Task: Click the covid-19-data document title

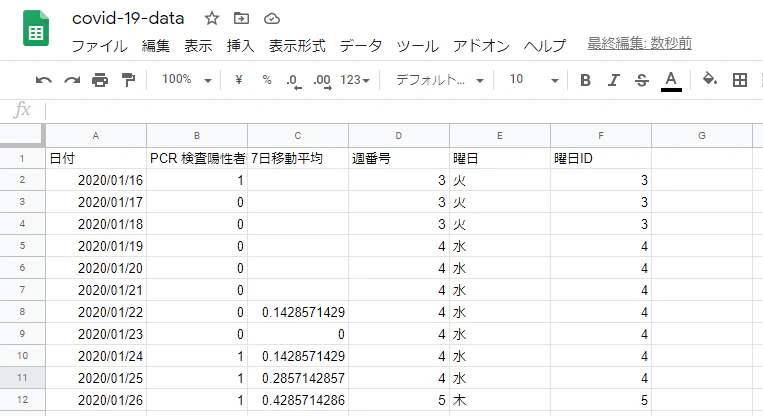Action: coord(128,18)
